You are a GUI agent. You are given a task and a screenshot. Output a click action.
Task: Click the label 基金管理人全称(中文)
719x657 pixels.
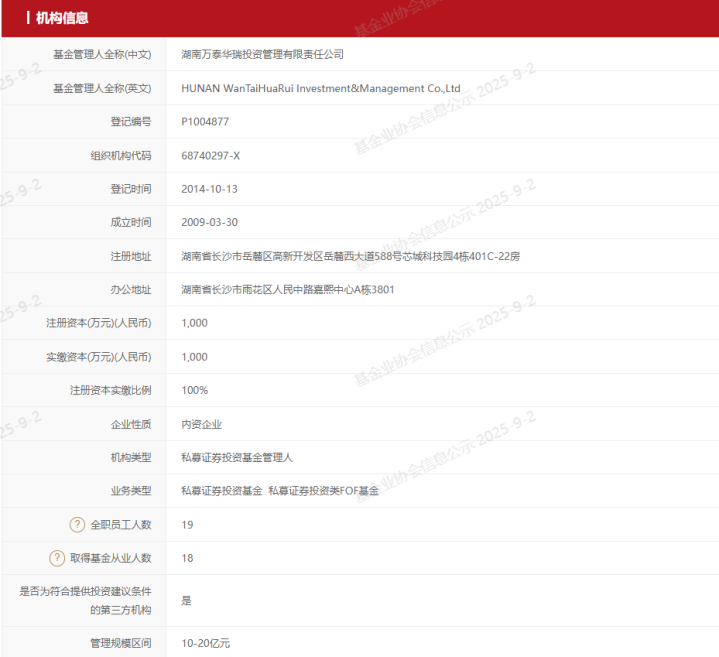102,55
